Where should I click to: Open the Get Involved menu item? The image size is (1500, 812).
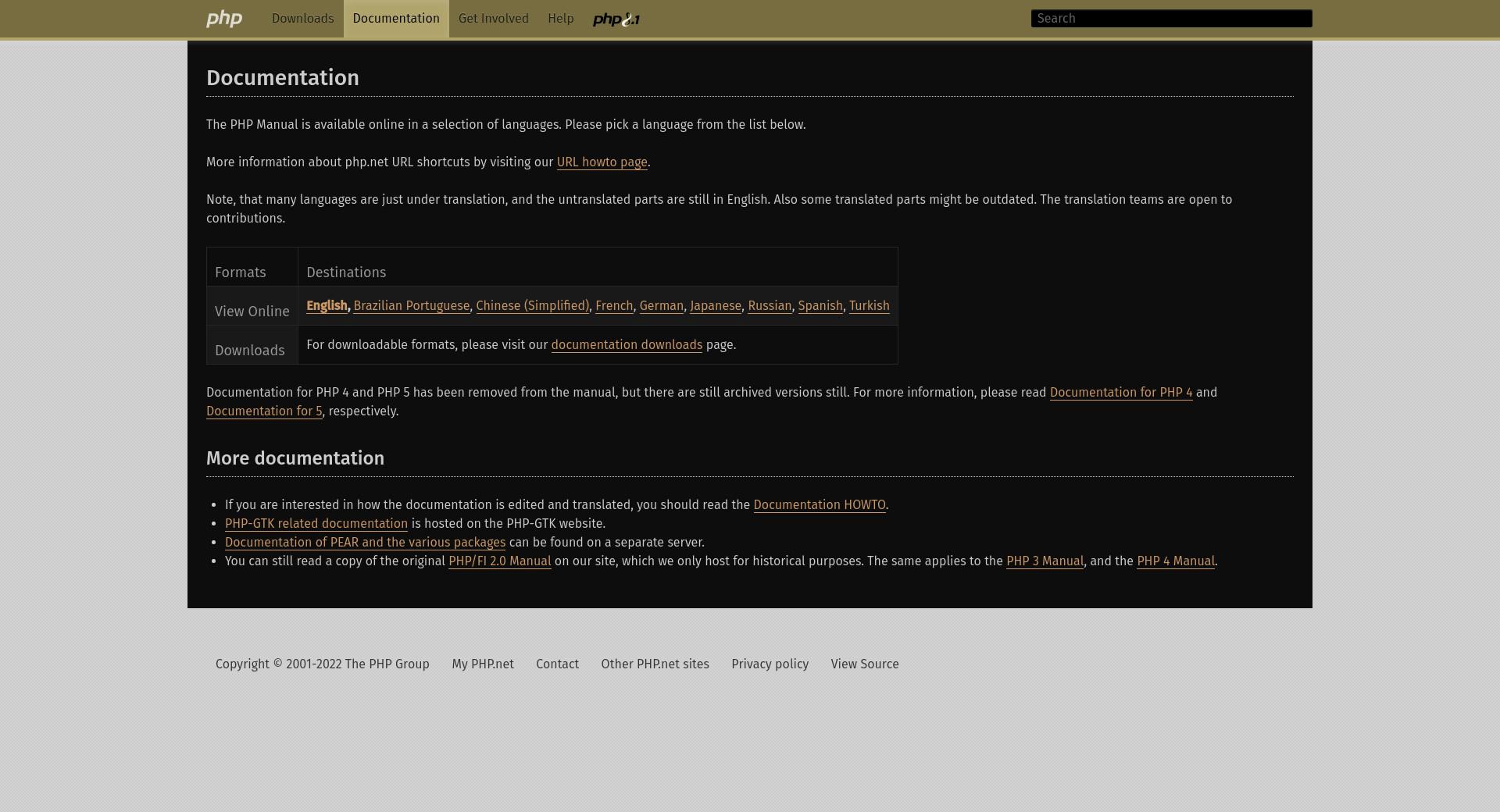coord(494,19)
